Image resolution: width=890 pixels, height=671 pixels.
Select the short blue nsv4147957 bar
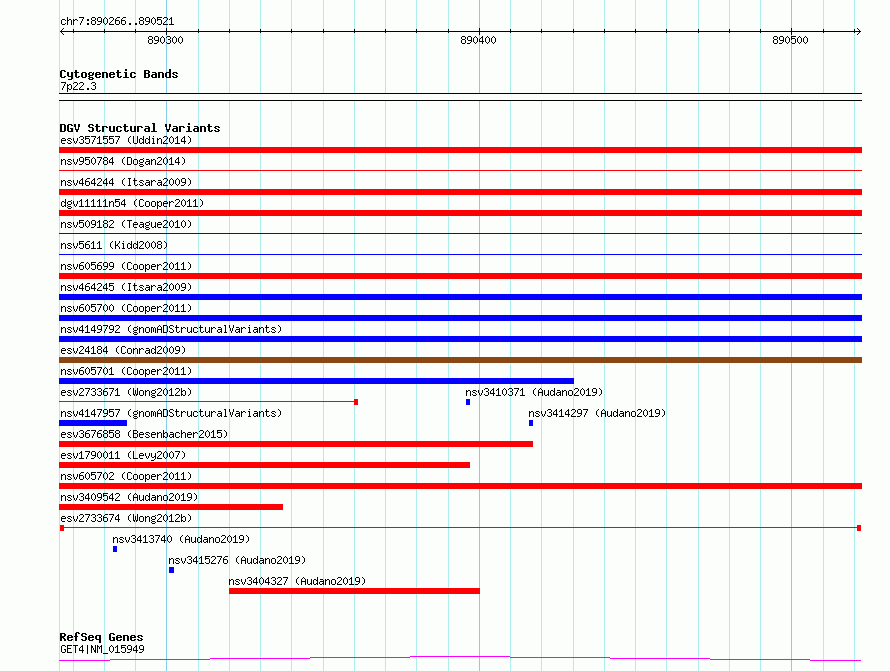pyautogui.click(x=93, y=423)
